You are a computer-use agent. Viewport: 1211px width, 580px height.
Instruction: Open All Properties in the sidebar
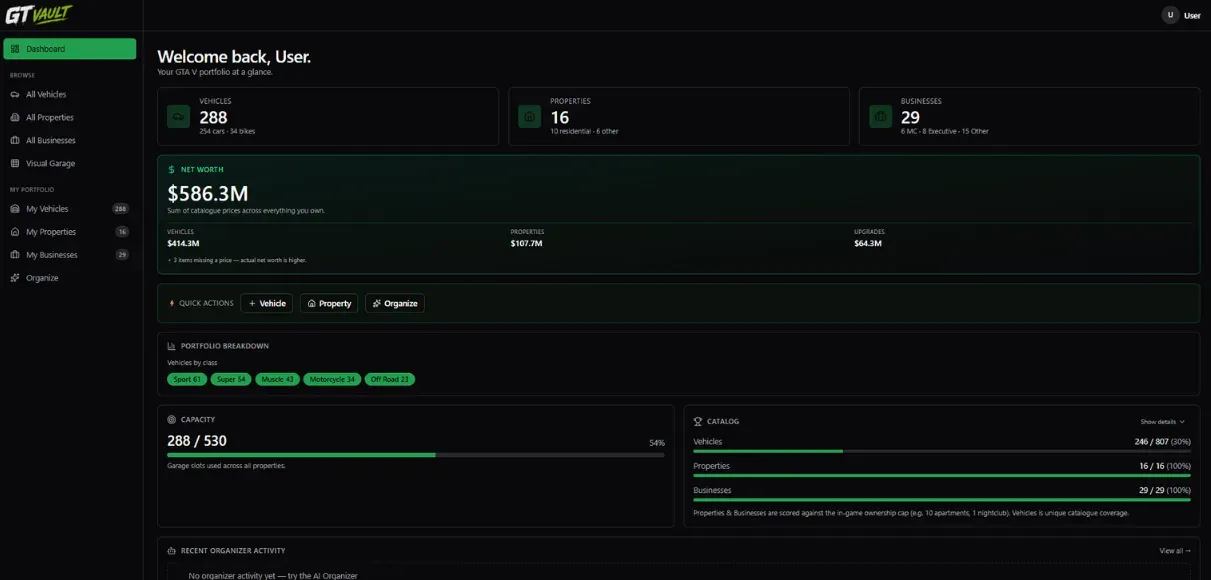[x=70, y=117]
